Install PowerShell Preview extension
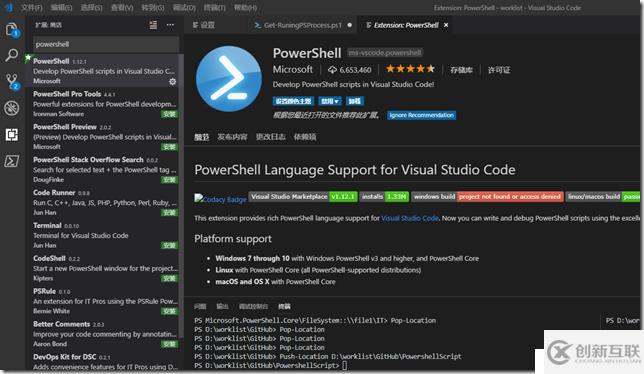This screenshot has width=644, height=374. [169, 147]
